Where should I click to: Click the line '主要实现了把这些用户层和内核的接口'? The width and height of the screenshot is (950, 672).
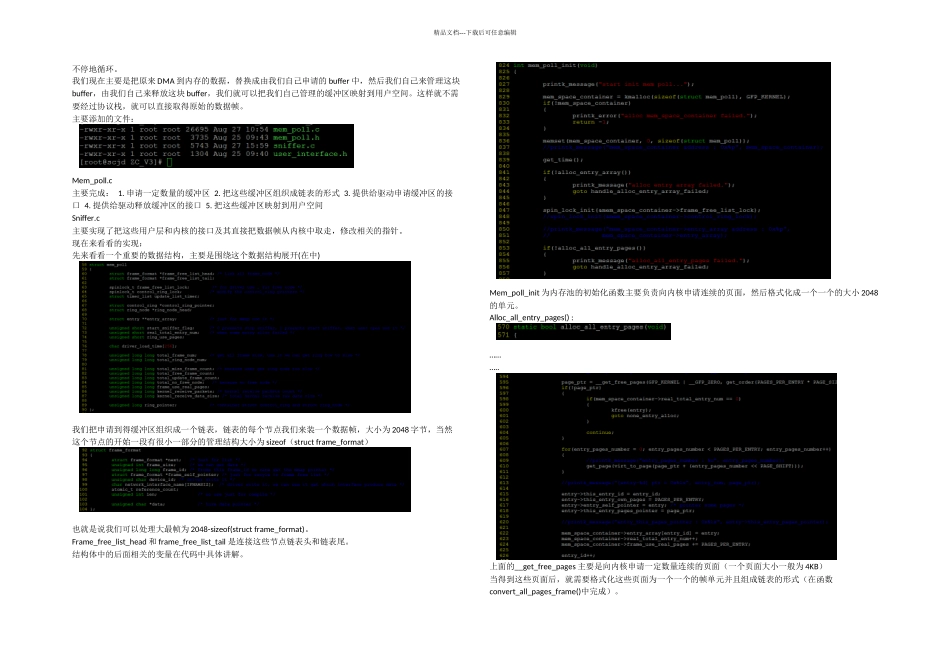coord(238,231)
